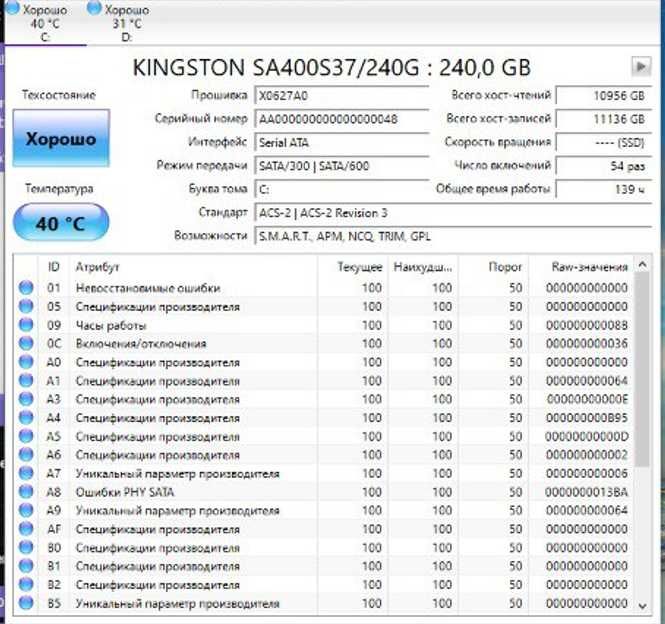
Task: Click raw value 000000000002 in row A6
Action: click(x=587, y=455)
